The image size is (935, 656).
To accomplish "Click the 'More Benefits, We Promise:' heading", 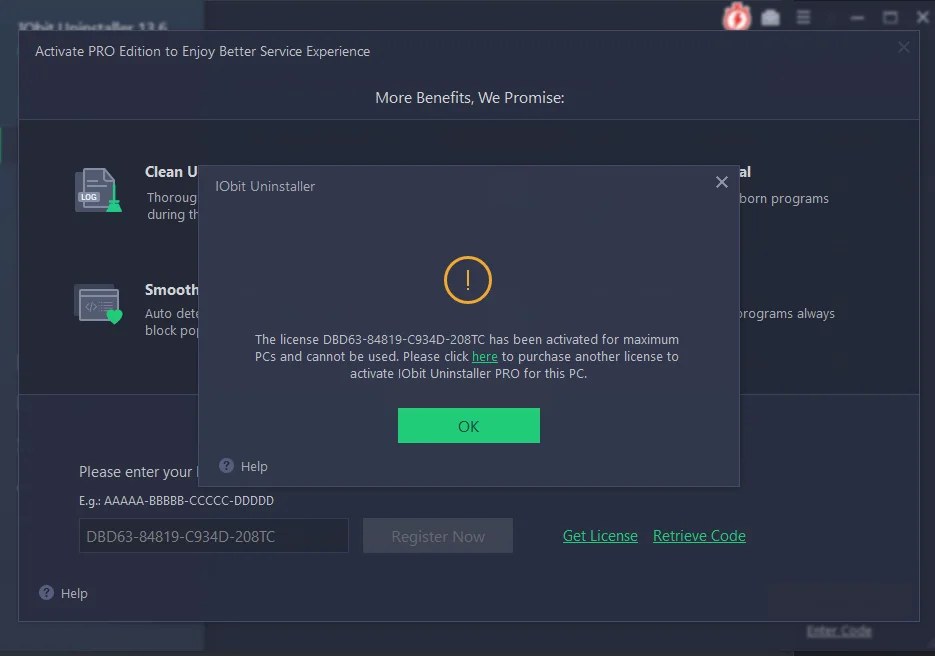I will [470, 98].
